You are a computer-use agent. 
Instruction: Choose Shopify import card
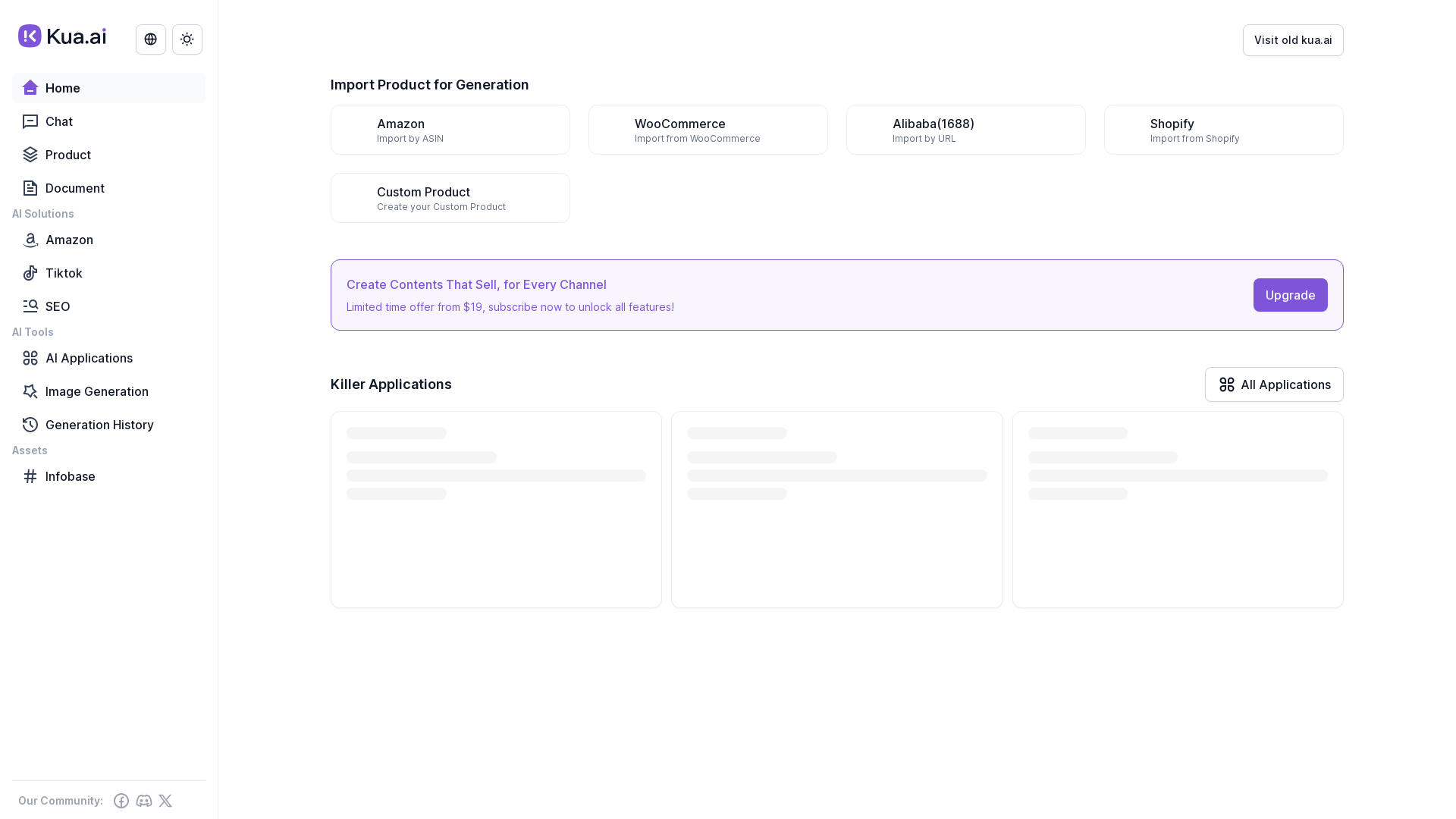pyautogui.click(x=1224, y=130)
